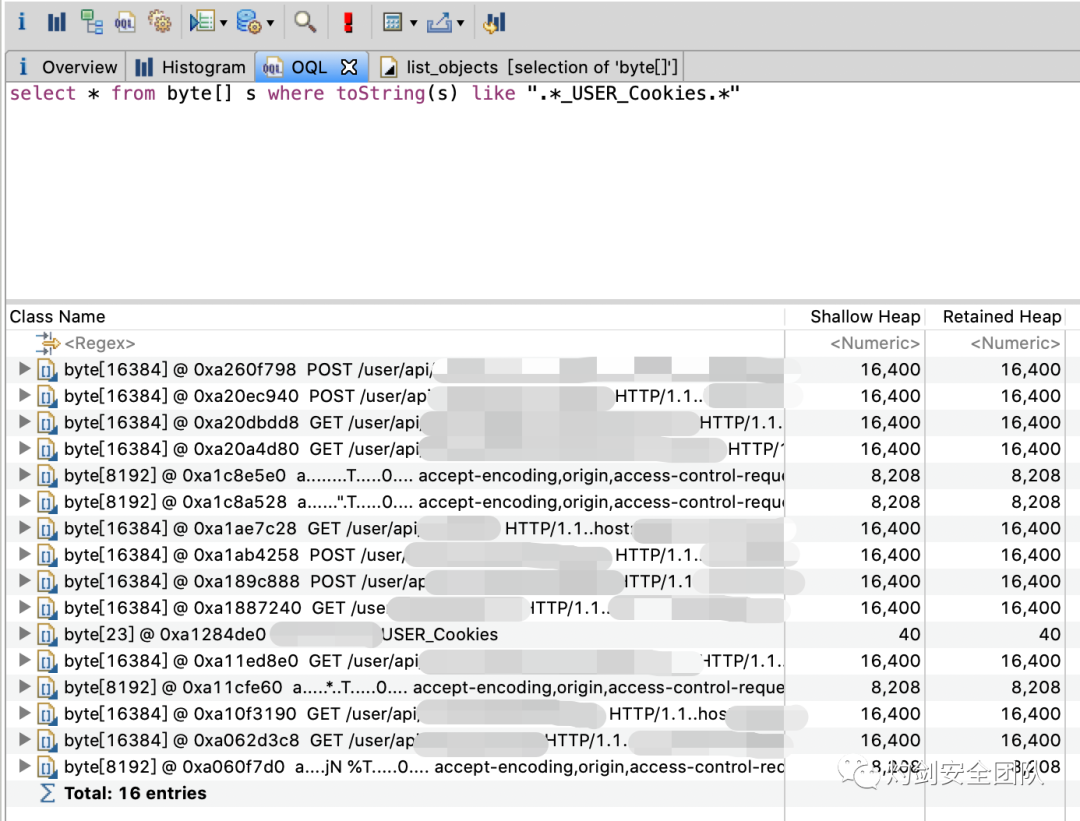
Task: Sort by Shallow Heap column
Action: (865, 316)
